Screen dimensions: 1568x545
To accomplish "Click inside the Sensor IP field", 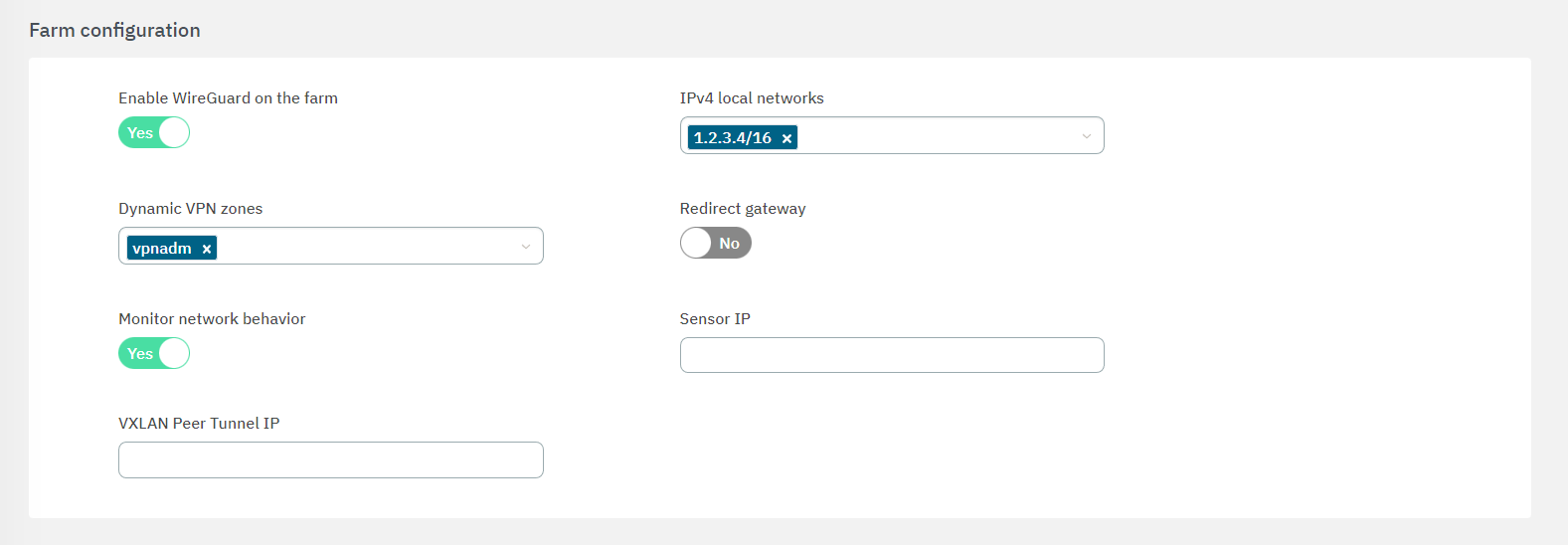I will [891, 355].
